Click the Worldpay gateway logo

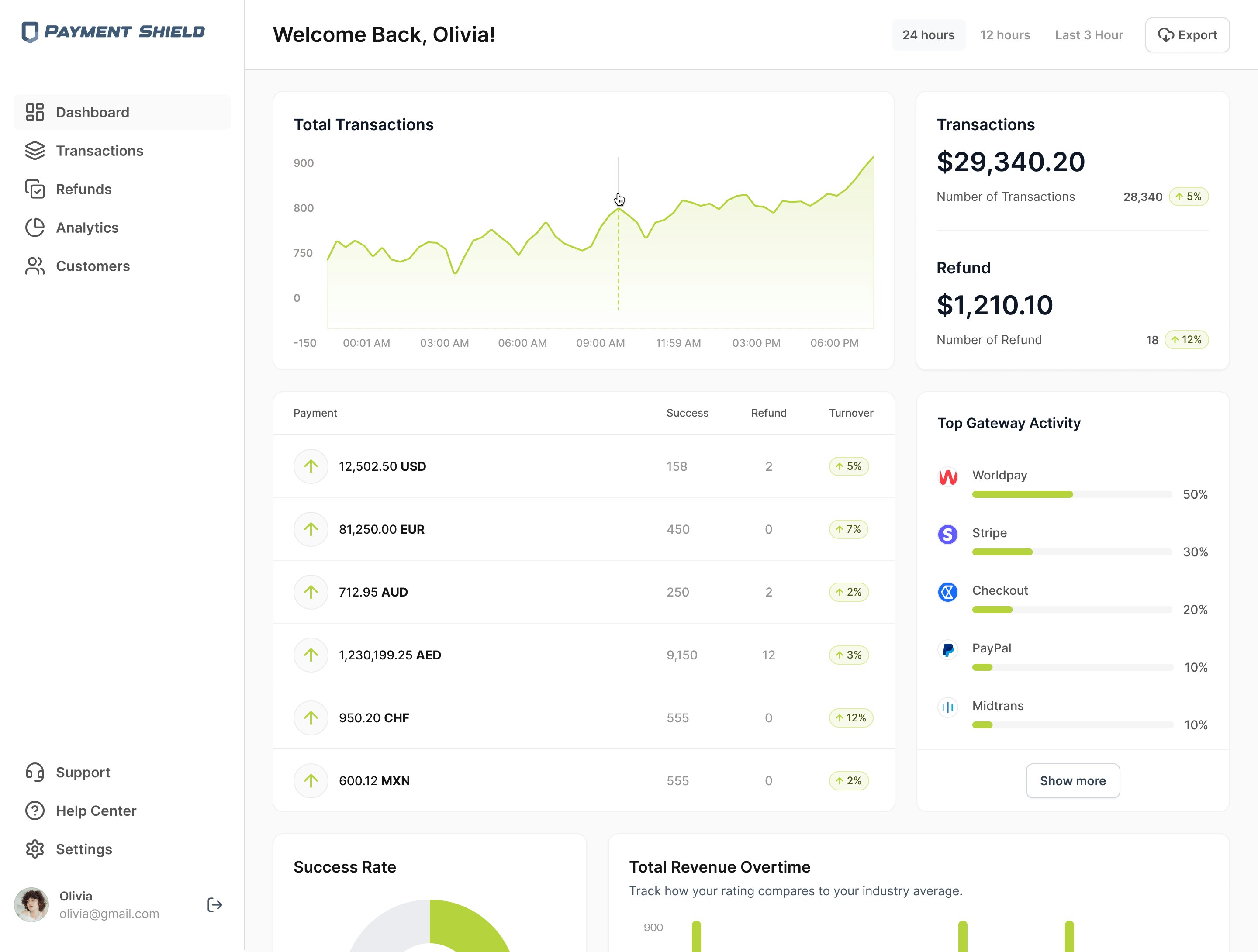[x=947, y=476]
